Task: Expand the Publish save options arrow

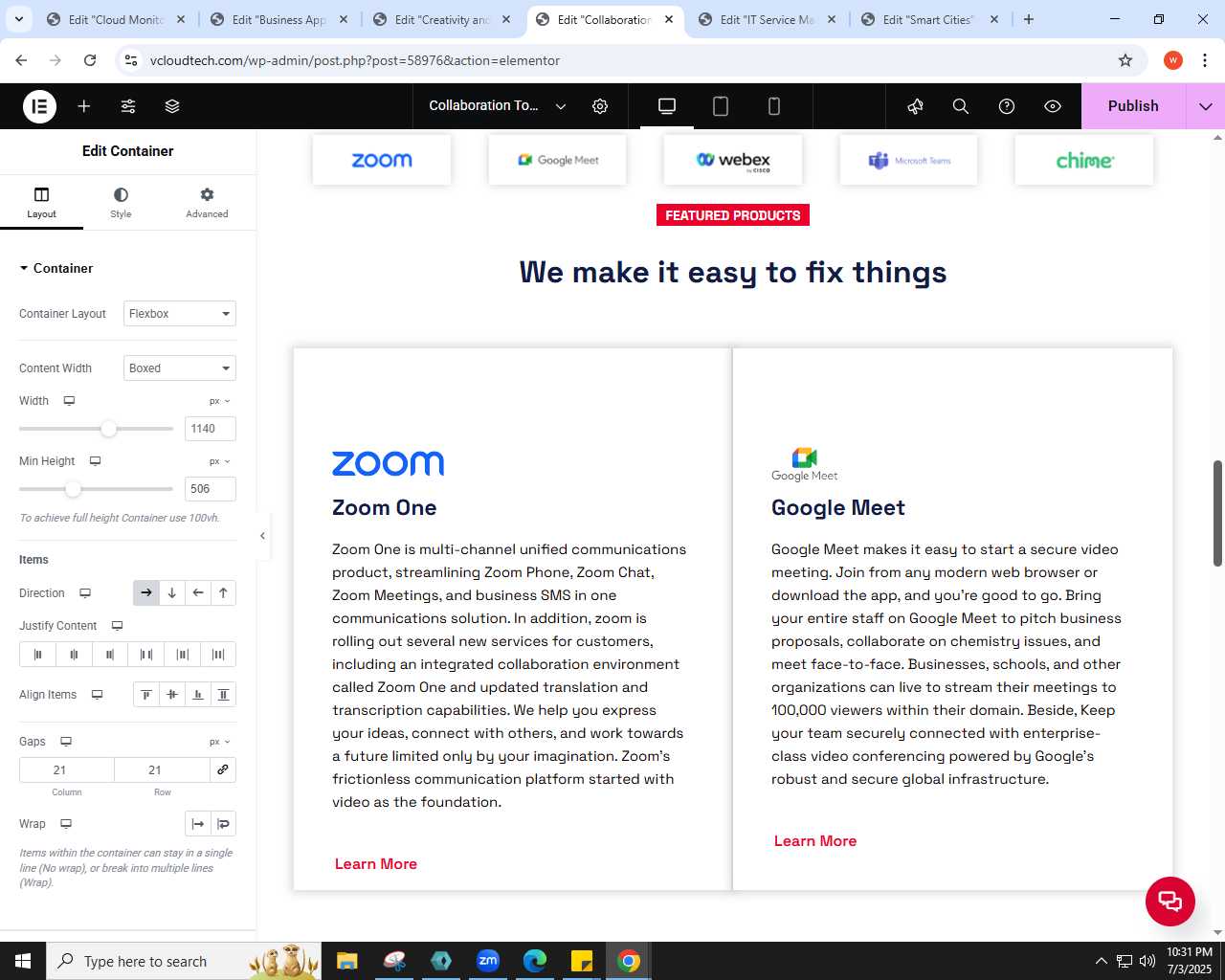Action: point(1206,106)
